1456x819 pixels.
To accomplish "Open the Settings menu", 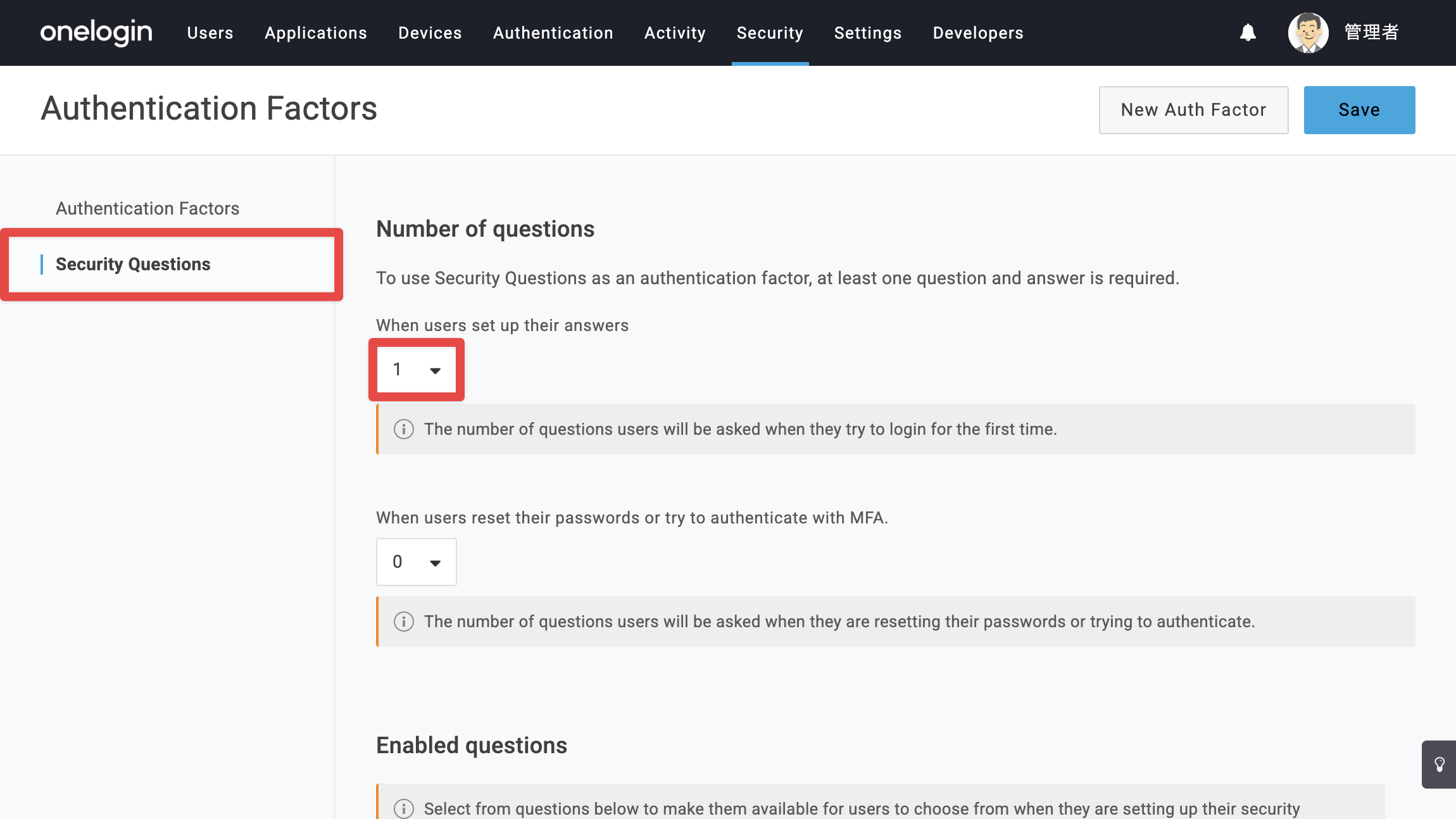I will 868,33.
